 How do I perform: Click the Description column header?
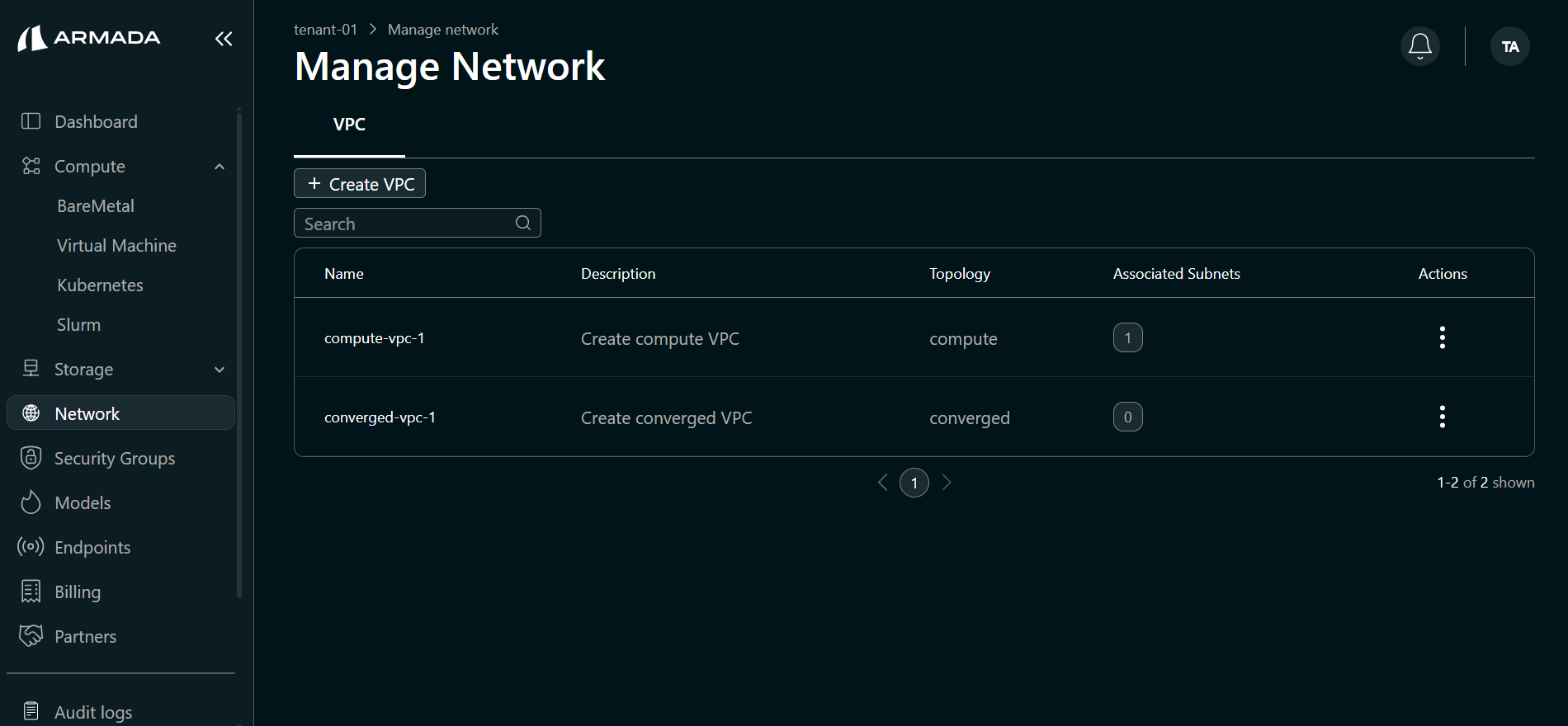pos(618,274)
